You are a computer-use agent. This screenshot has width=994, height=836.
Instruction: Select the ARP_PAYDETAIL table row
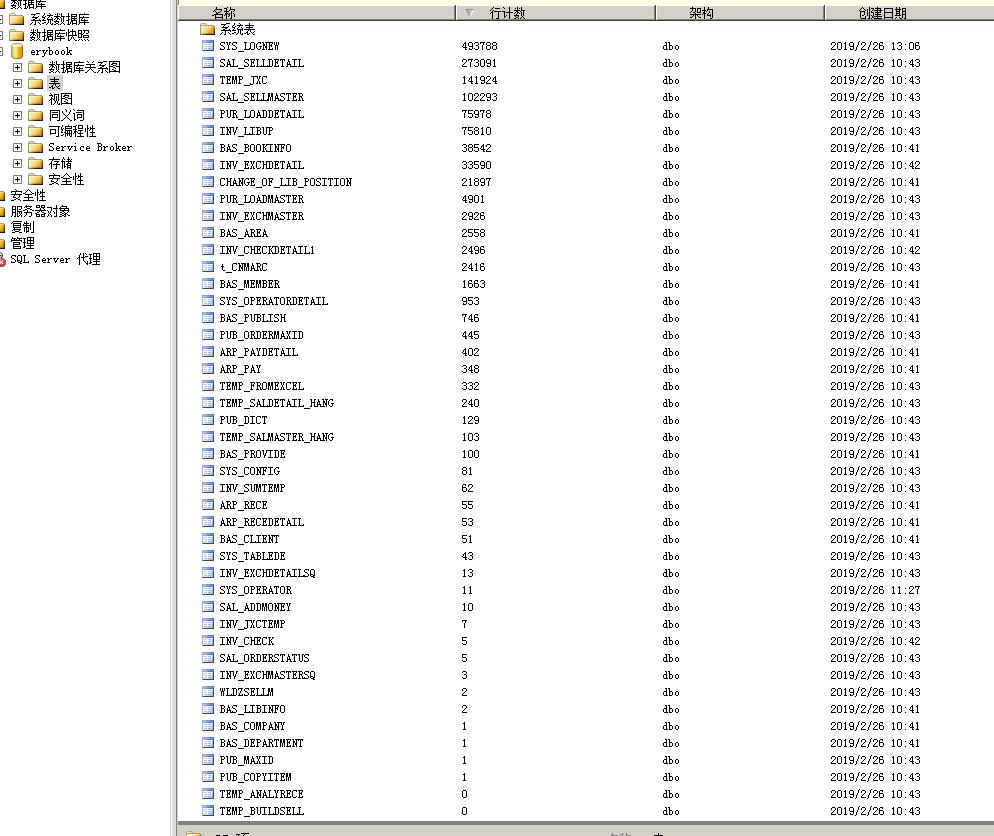[x=259, y=352]
